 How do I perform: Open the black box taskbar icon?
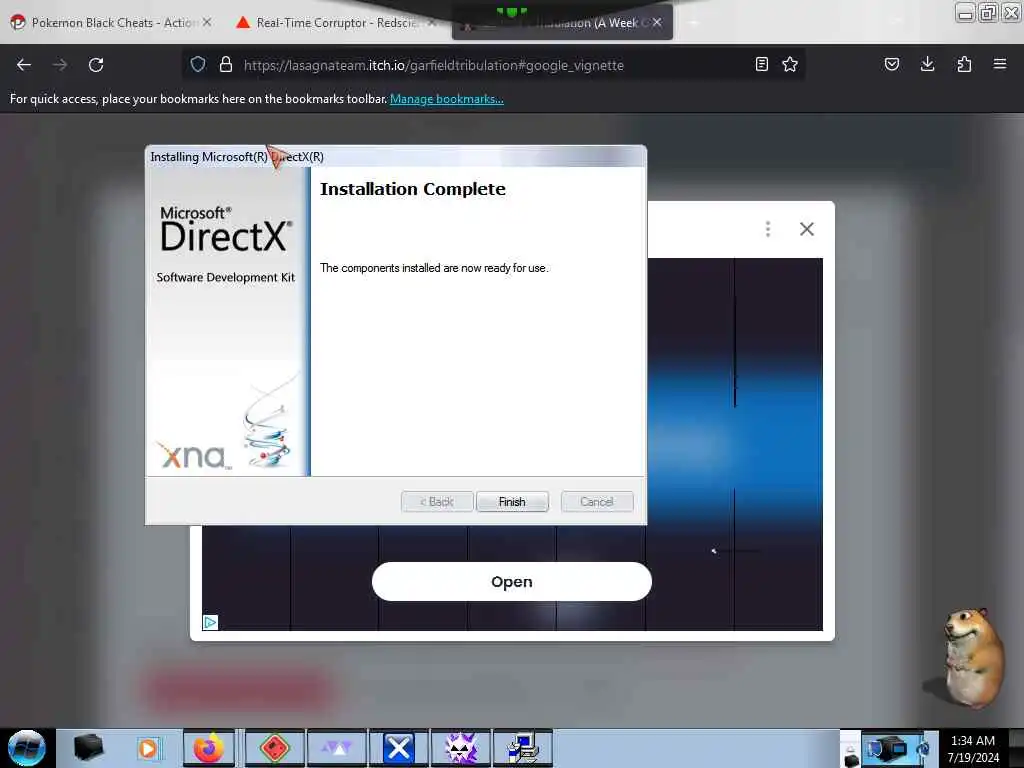tap(88, 748)
